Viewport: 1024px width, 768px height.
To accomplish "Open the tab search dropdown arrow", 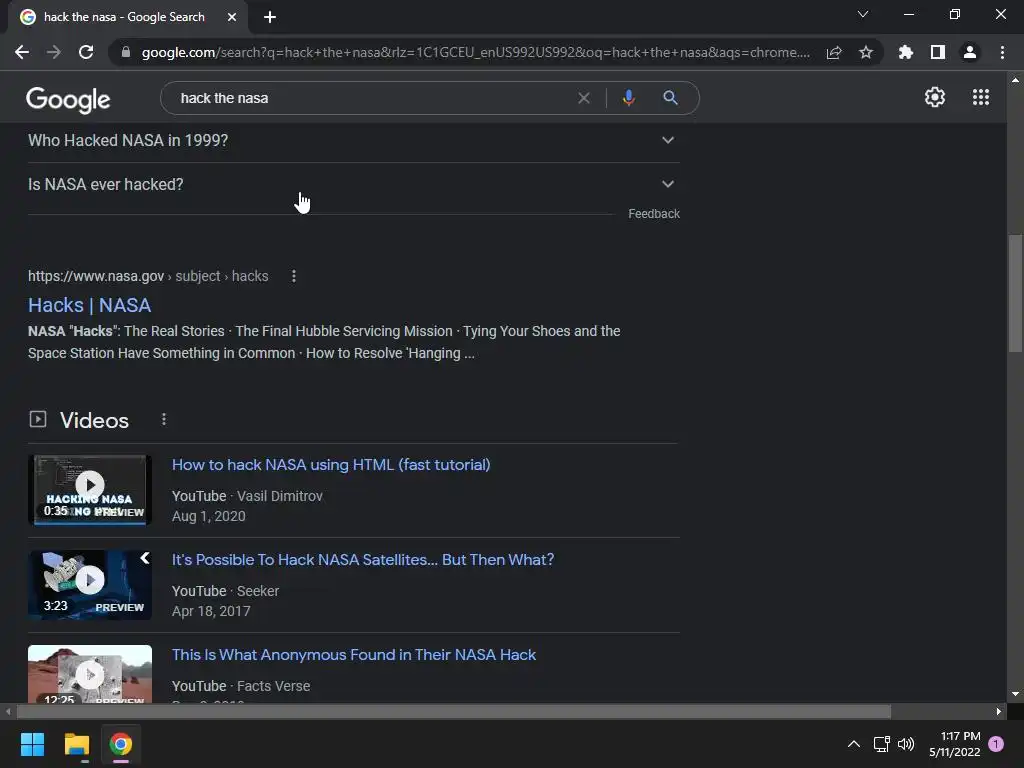I will [x=863, y=14].
